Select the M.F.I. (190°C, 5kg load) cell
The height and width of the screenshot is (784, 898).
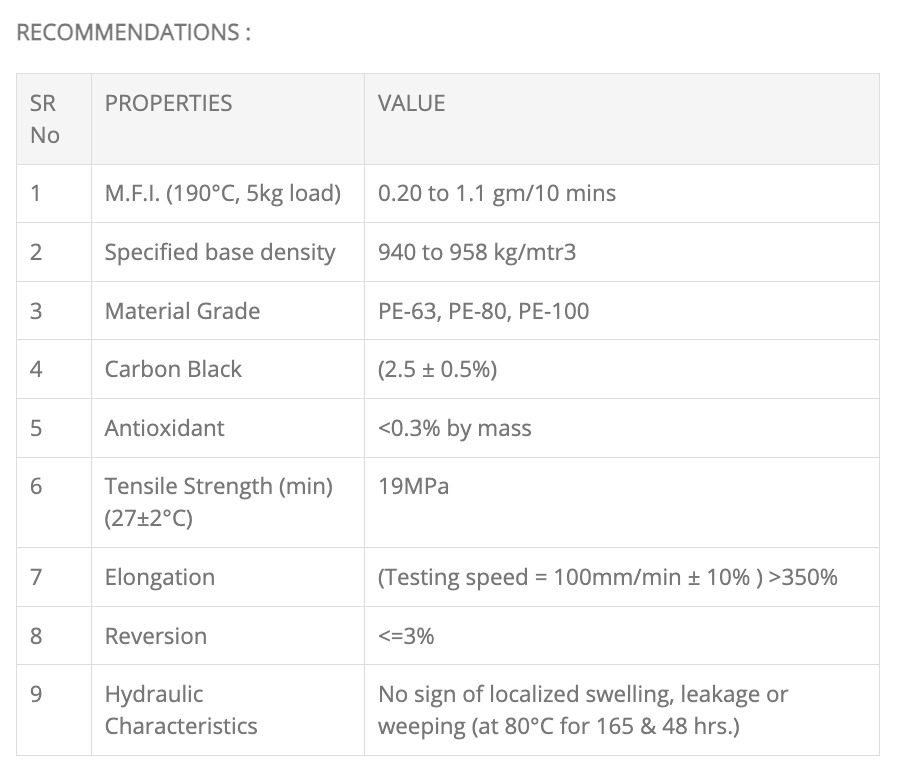pos(222,193)
